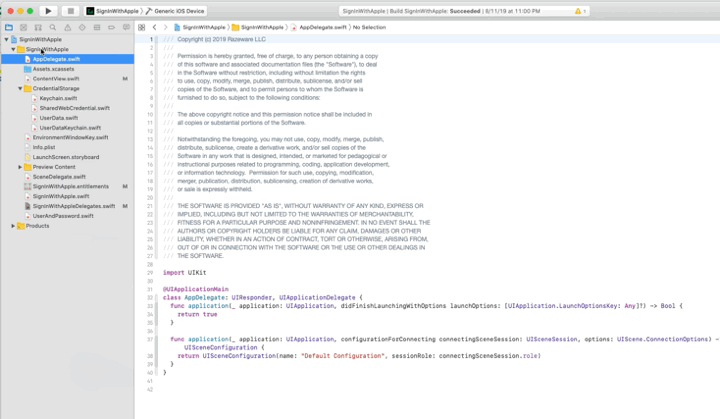Image resolution: width=720 pixels, height=419 pixels.
Task: Collapse the CredentialStorage group
Action: (x=20, y=88)
